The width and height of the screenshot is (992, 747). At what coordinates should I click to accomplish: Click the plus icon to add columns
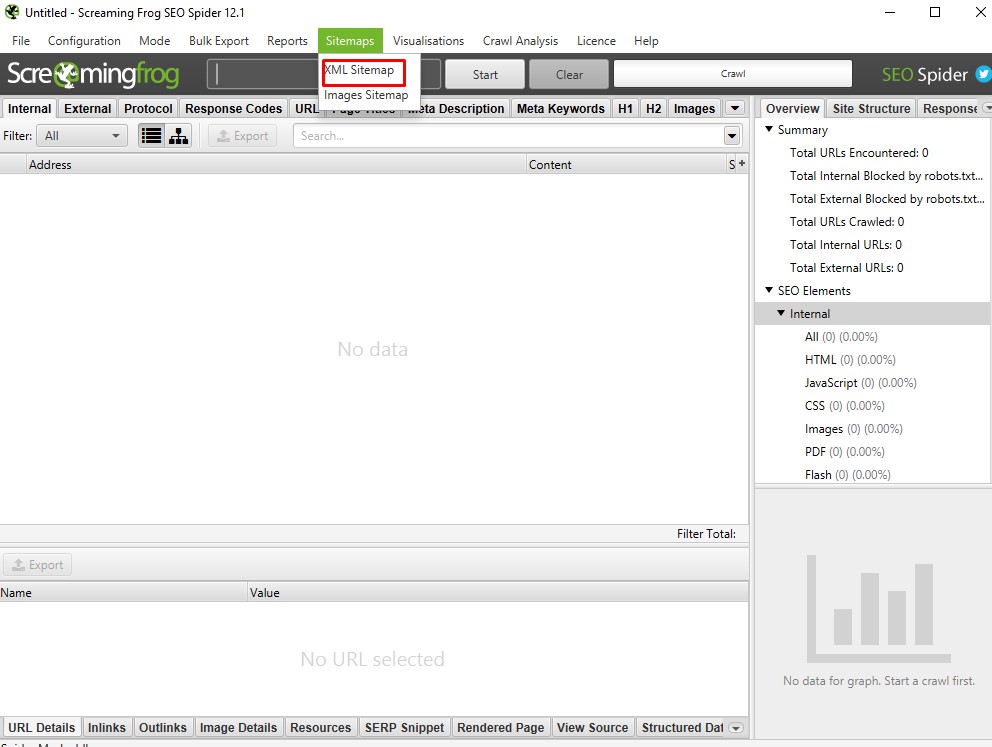click(742, 163)
